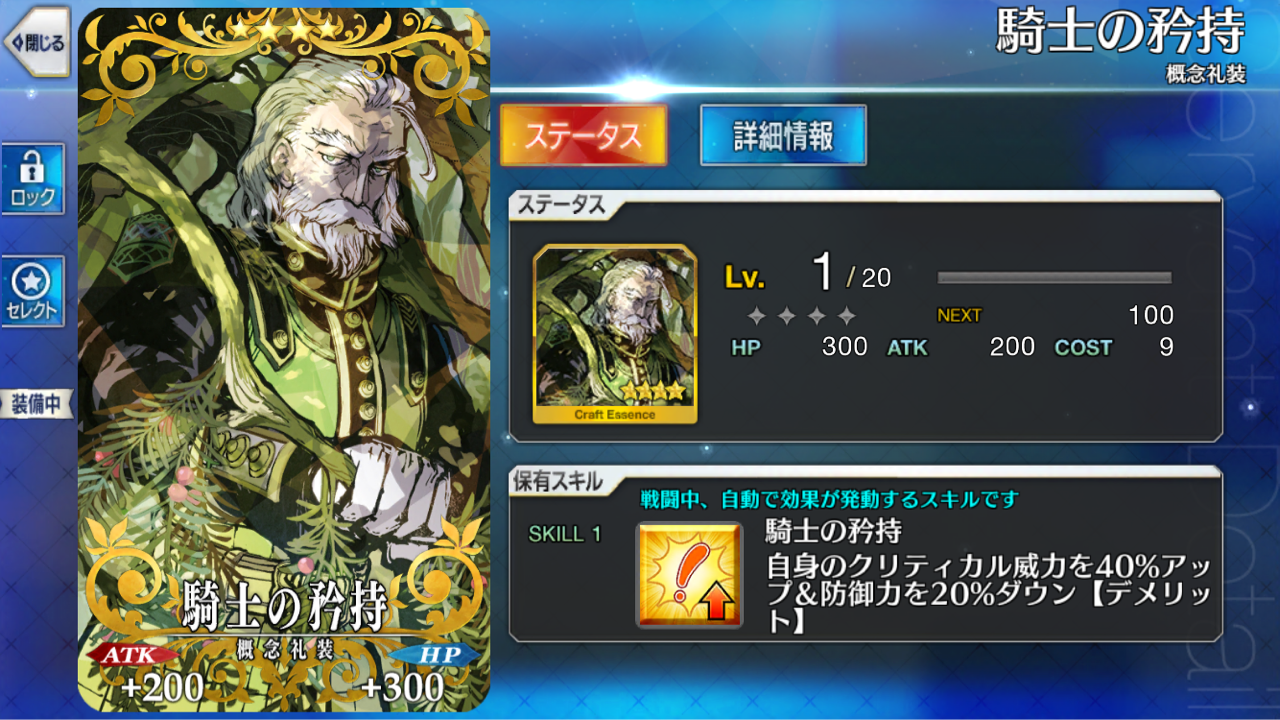1280x720 pixels.
Task: Tap the critical up skill icon
Action: [689, 575]
